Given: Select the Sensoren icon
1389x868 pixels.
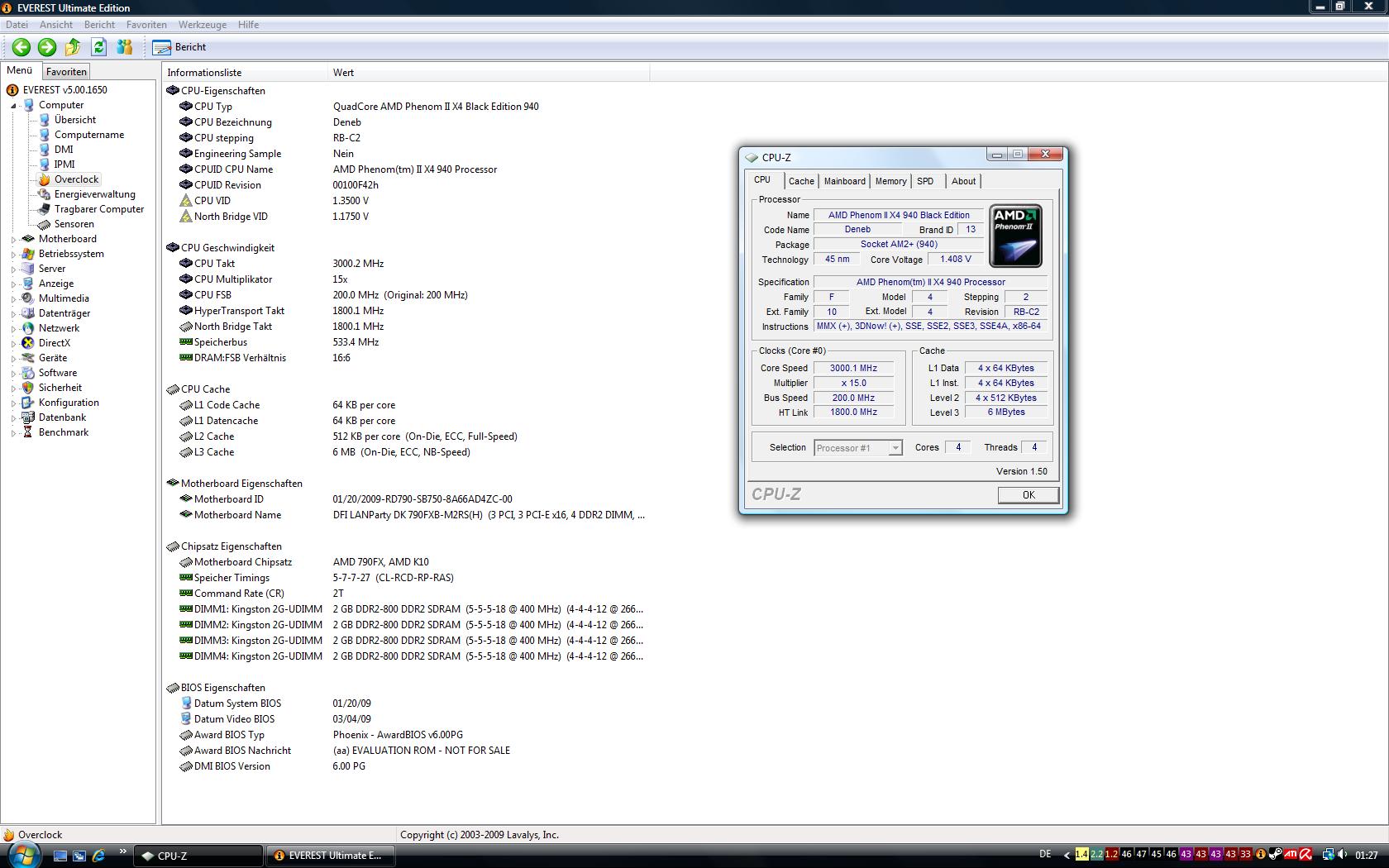Looking at the screenshot, I should coord(45,224).
